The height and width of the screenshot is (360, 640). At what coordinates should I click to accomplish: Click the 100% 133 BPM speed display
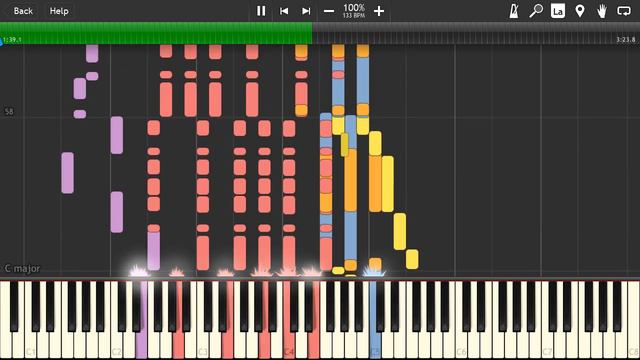[353, 11]
